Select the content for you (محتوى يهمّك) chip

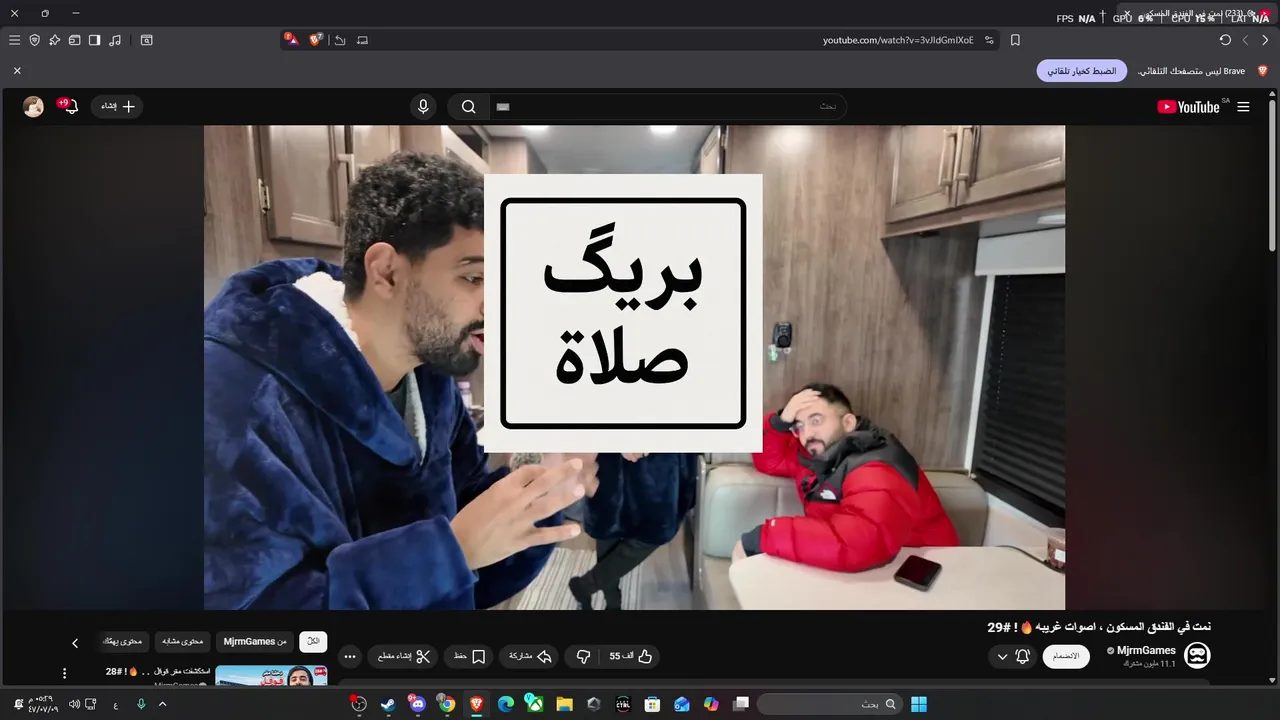(123, 641)
